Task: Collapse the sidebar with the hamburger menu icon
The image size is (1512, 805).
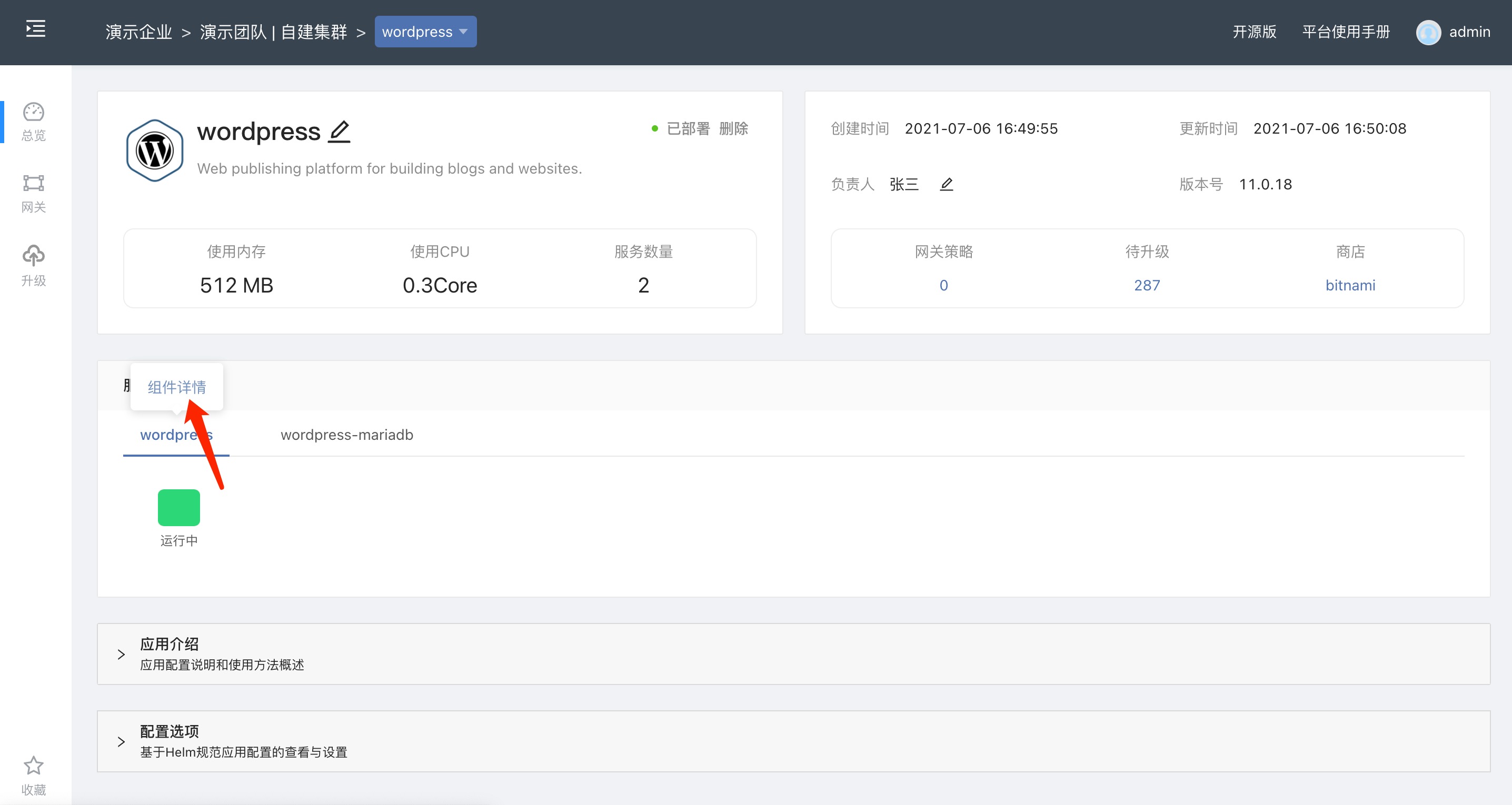Action: pyautogui.click(x=35, y=29)
